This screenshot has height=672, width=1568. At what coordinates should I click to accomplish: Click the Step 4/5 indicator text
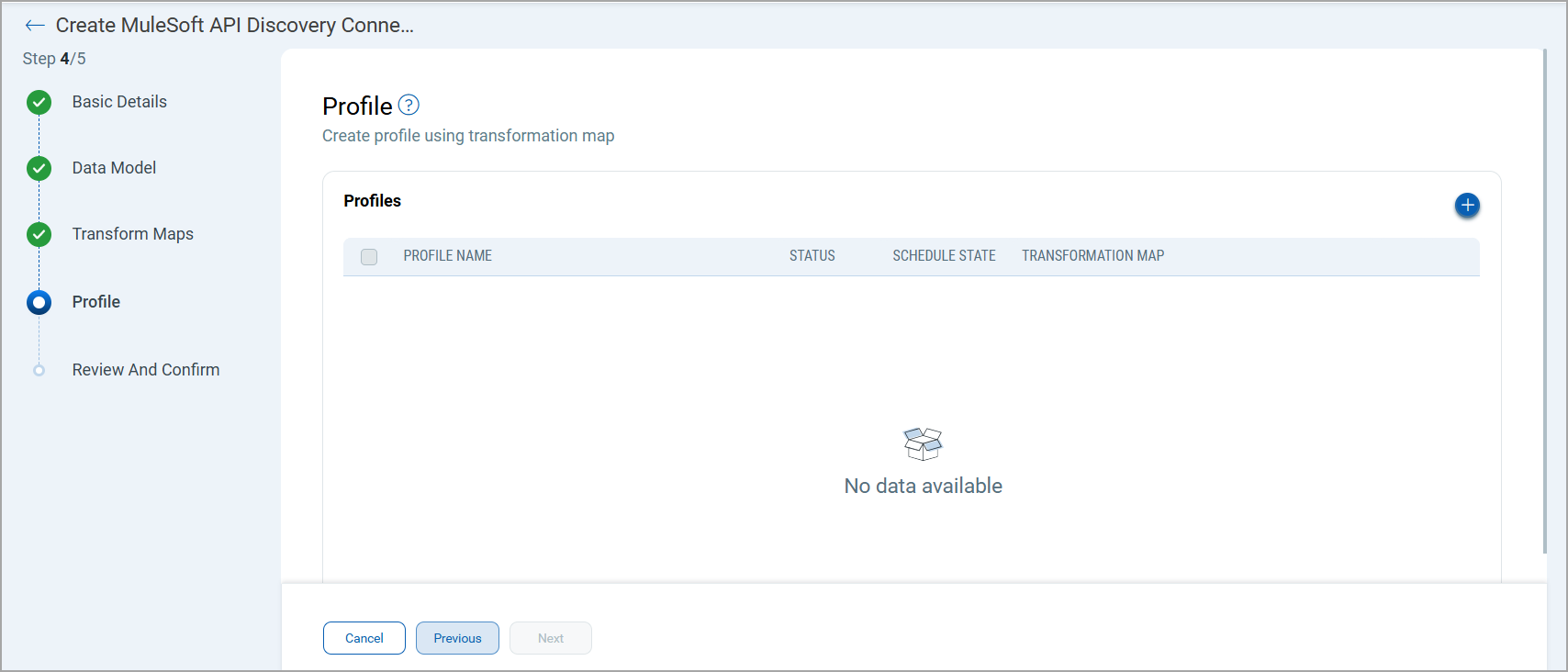click(54, 59)
